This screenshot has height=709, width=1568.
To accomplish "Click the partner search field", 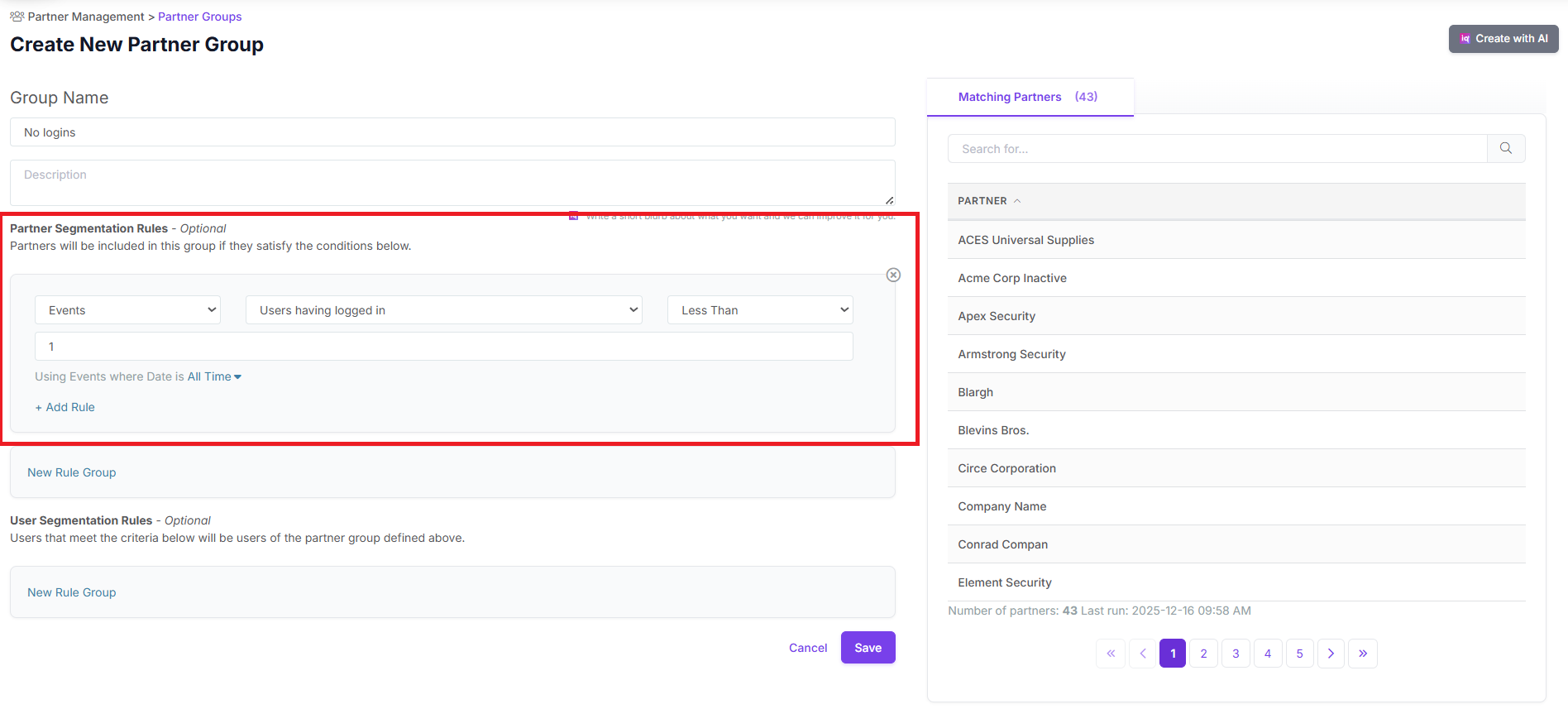I will point(1217,149).
